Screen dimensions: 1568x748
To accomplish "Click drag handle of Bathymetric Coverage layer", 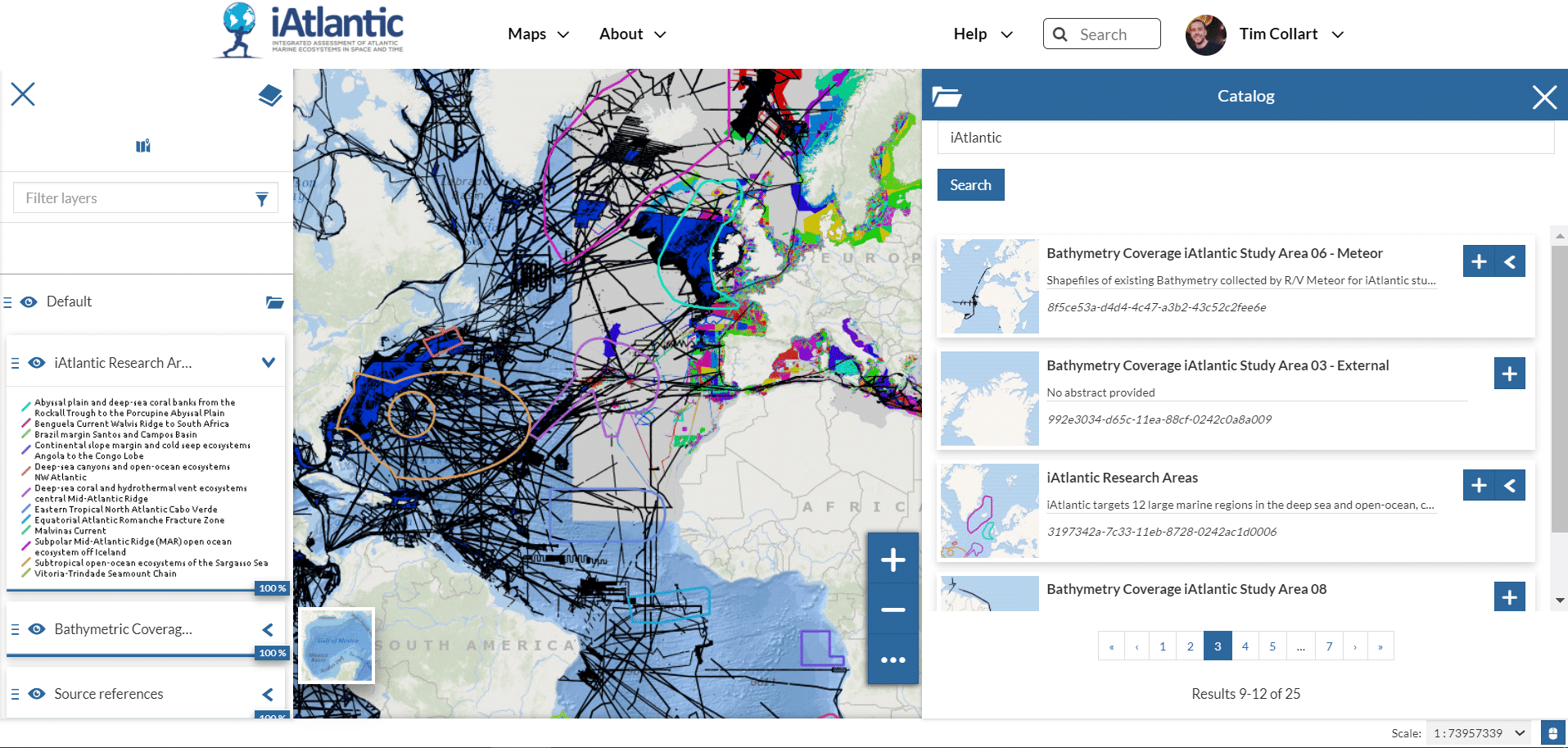I will [15, 629].
